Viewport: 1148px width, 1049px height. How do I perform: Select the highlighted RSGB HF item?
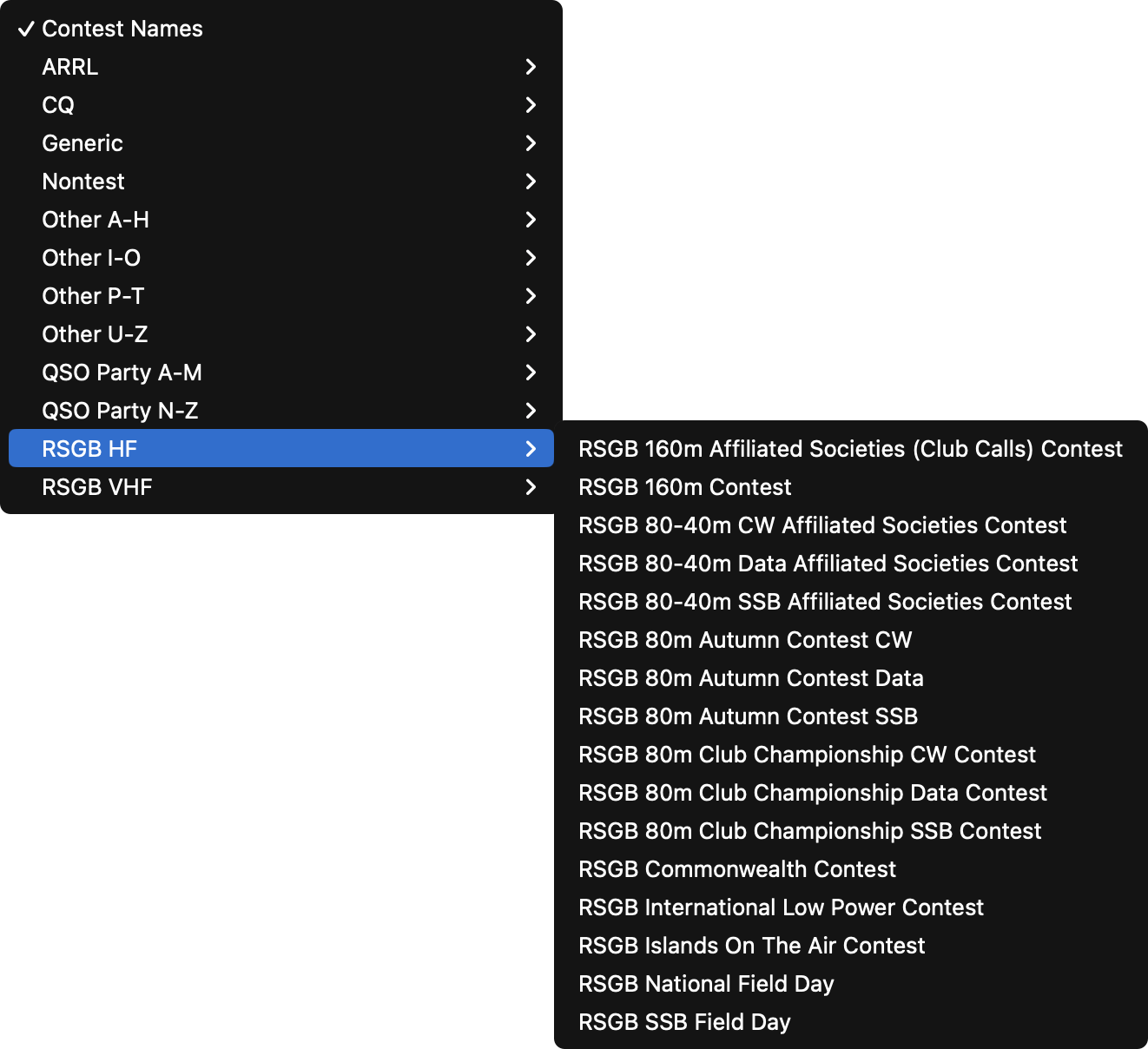tap(281, 449)
